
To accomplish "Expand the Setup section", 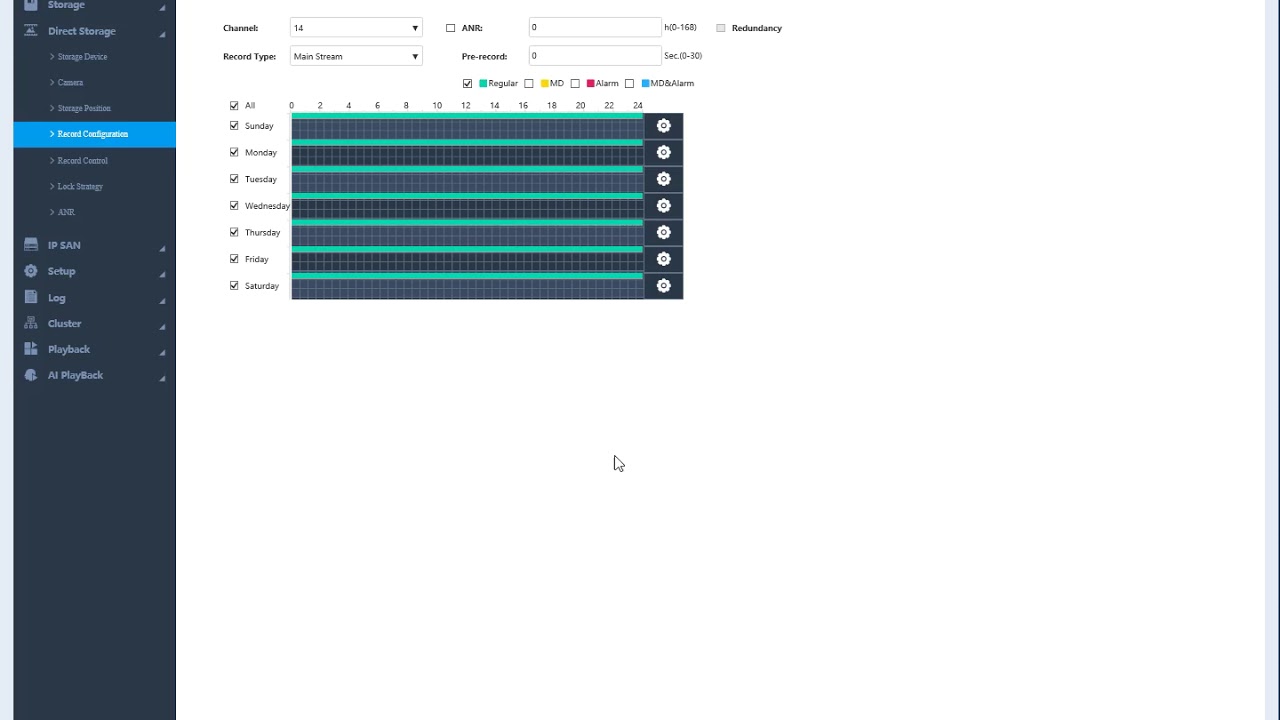I will pos(162,274).
